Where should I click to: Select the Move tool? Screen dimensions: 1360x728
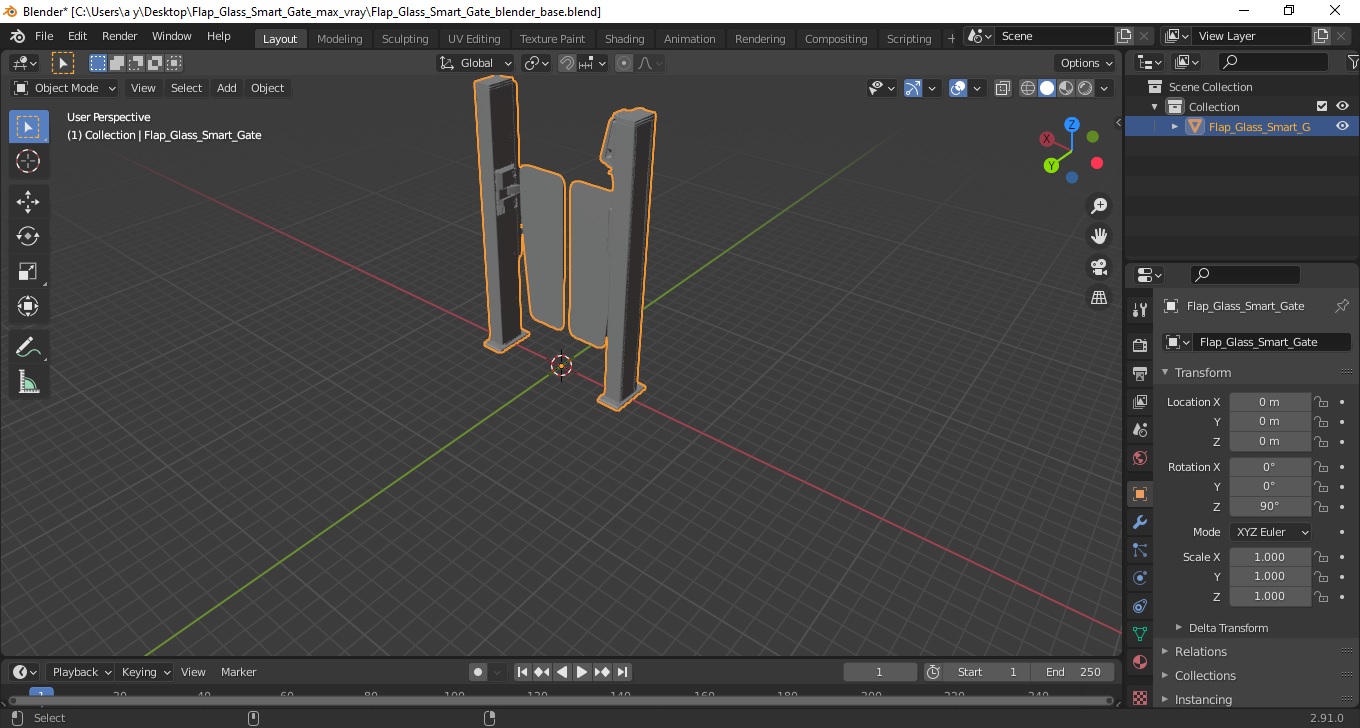tap(28, 202)
